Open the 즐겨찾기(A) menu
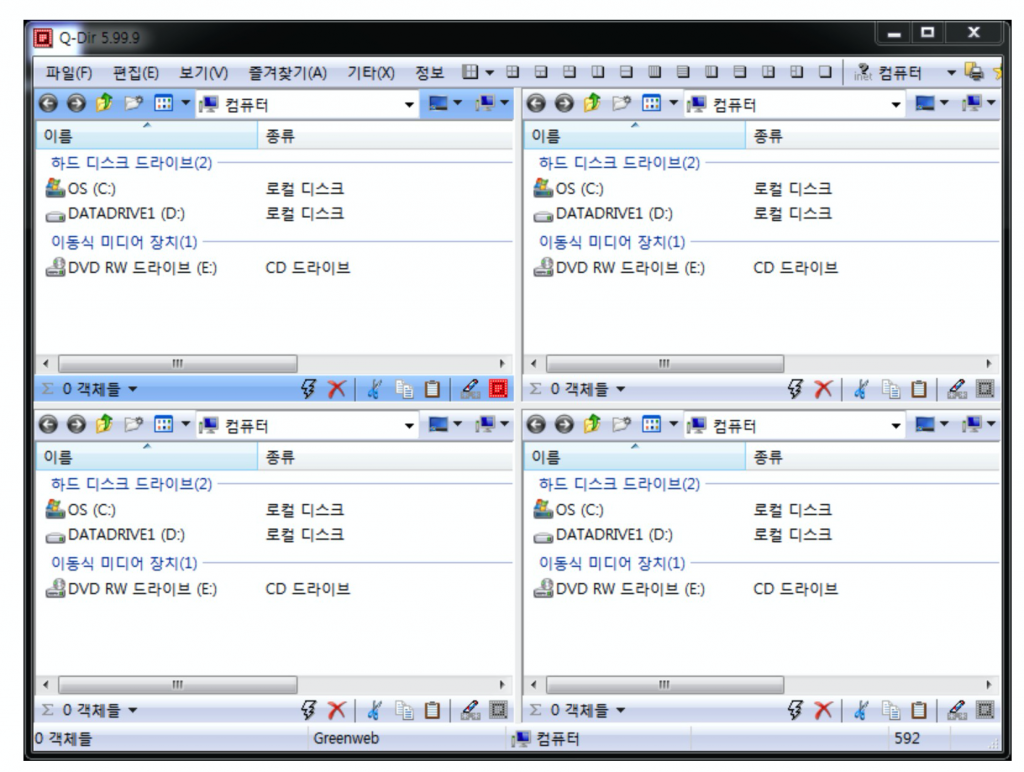The height and width of the screenshot is (772, 1024). (x=287, y=72)
